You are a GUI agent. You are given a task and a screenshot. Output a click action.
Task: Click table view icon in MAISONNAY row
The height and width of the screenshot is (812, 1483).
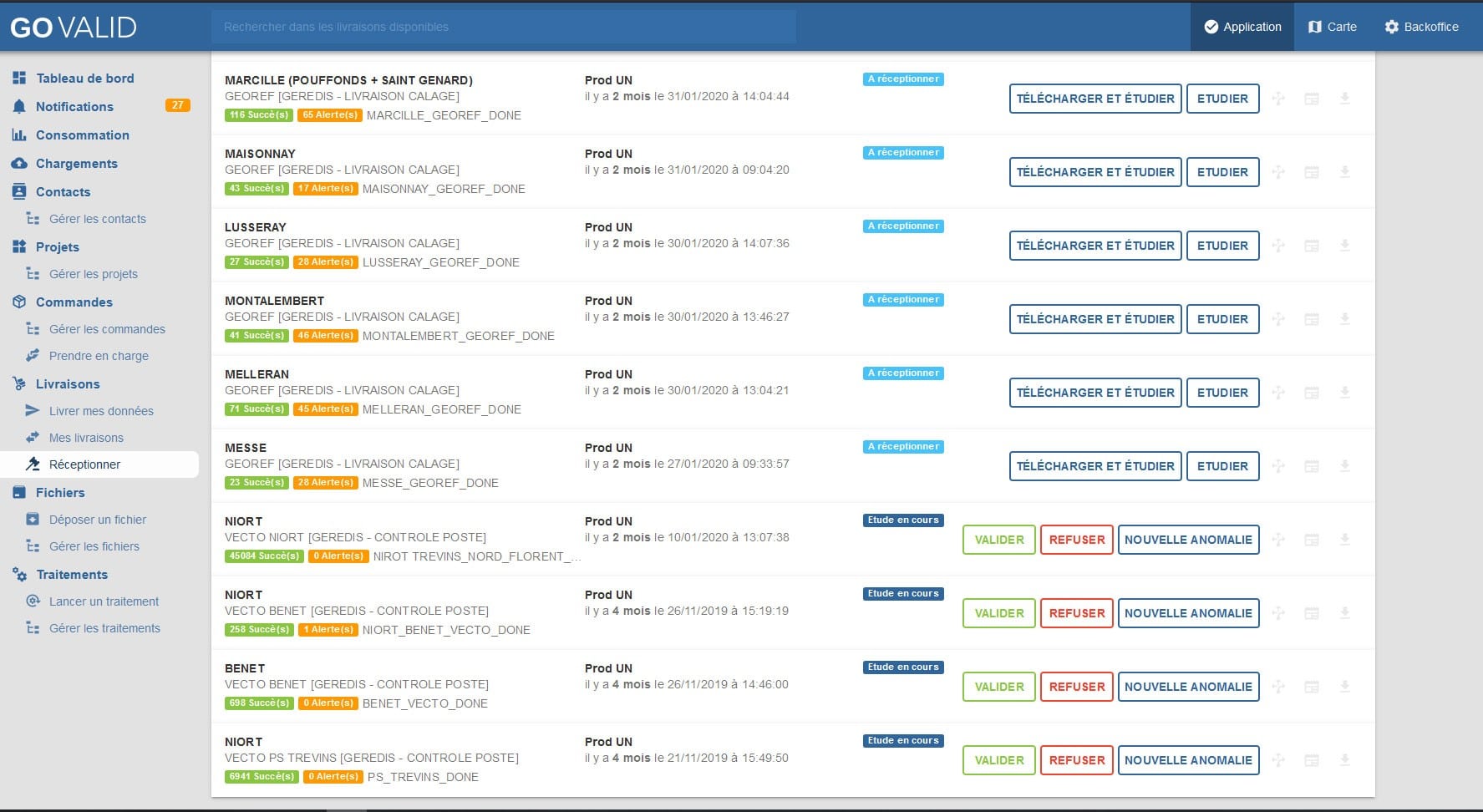click(1312, 172)
